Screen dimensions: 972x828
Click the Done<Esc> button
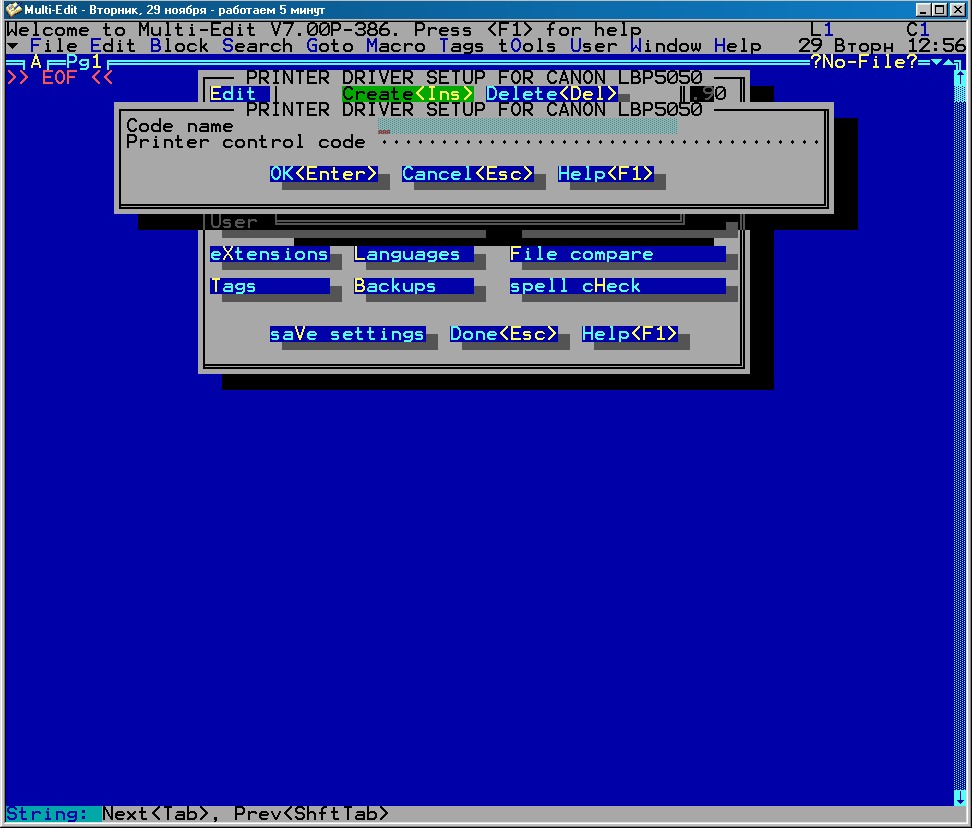(x=503, y=334)
